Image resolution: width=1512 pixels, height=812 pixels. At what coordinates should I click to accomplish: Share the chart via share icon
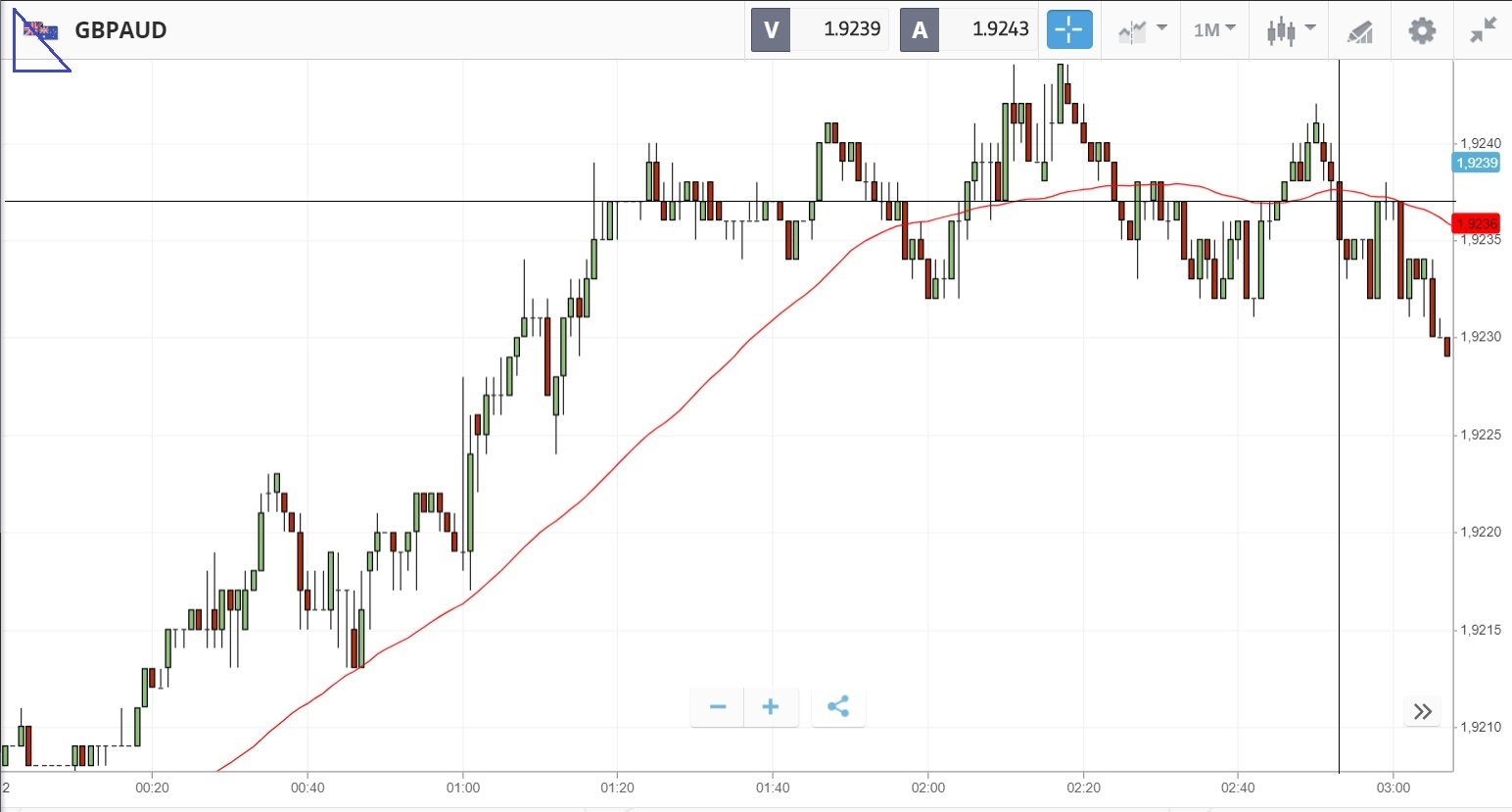[838, 707]
